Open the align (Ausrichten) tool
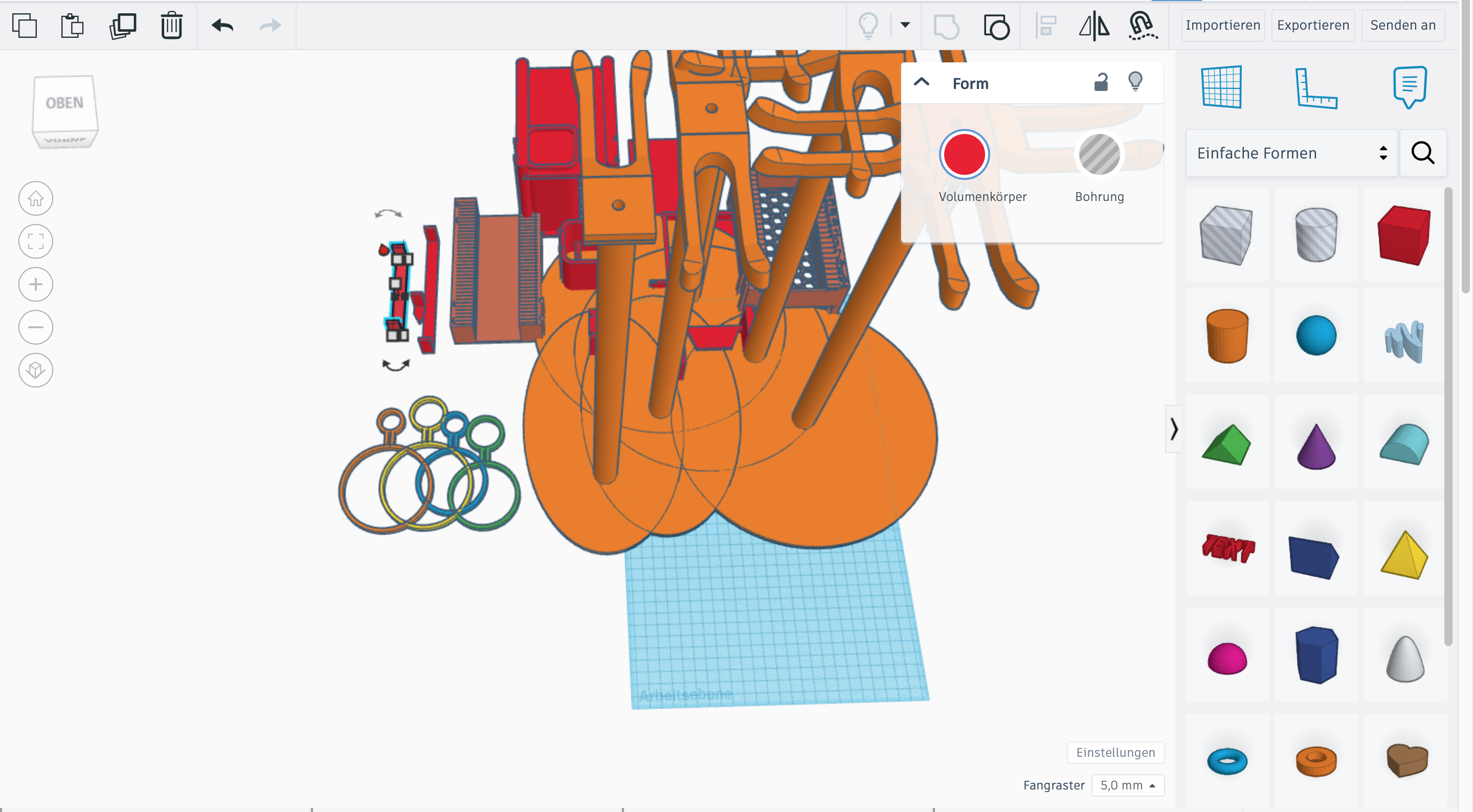1473x812 pixels. coord(1045,26)
